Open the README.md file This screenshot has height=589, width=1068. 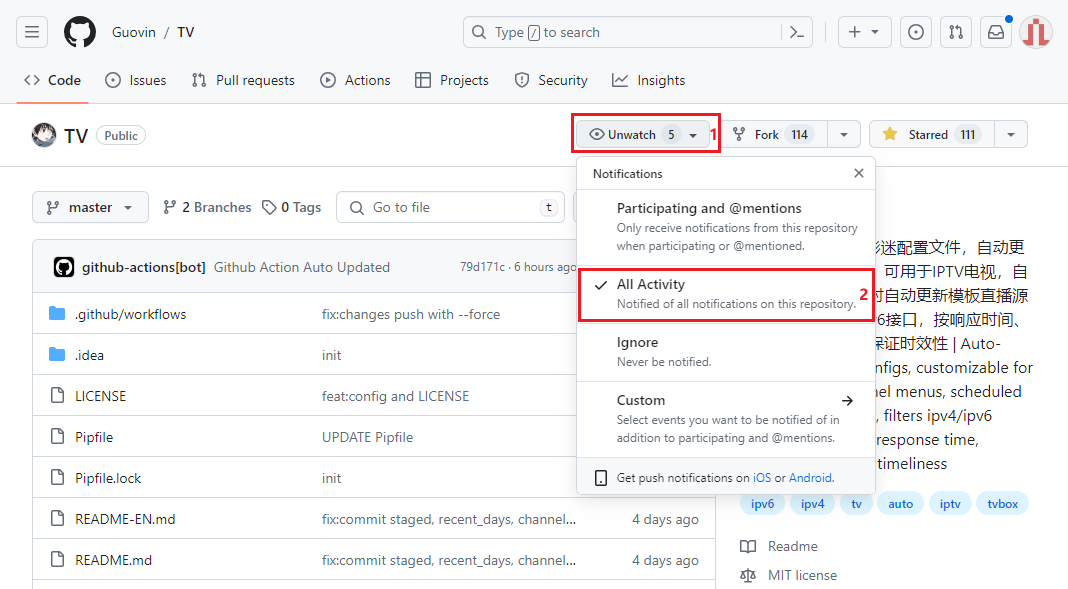tap(113, 560)
